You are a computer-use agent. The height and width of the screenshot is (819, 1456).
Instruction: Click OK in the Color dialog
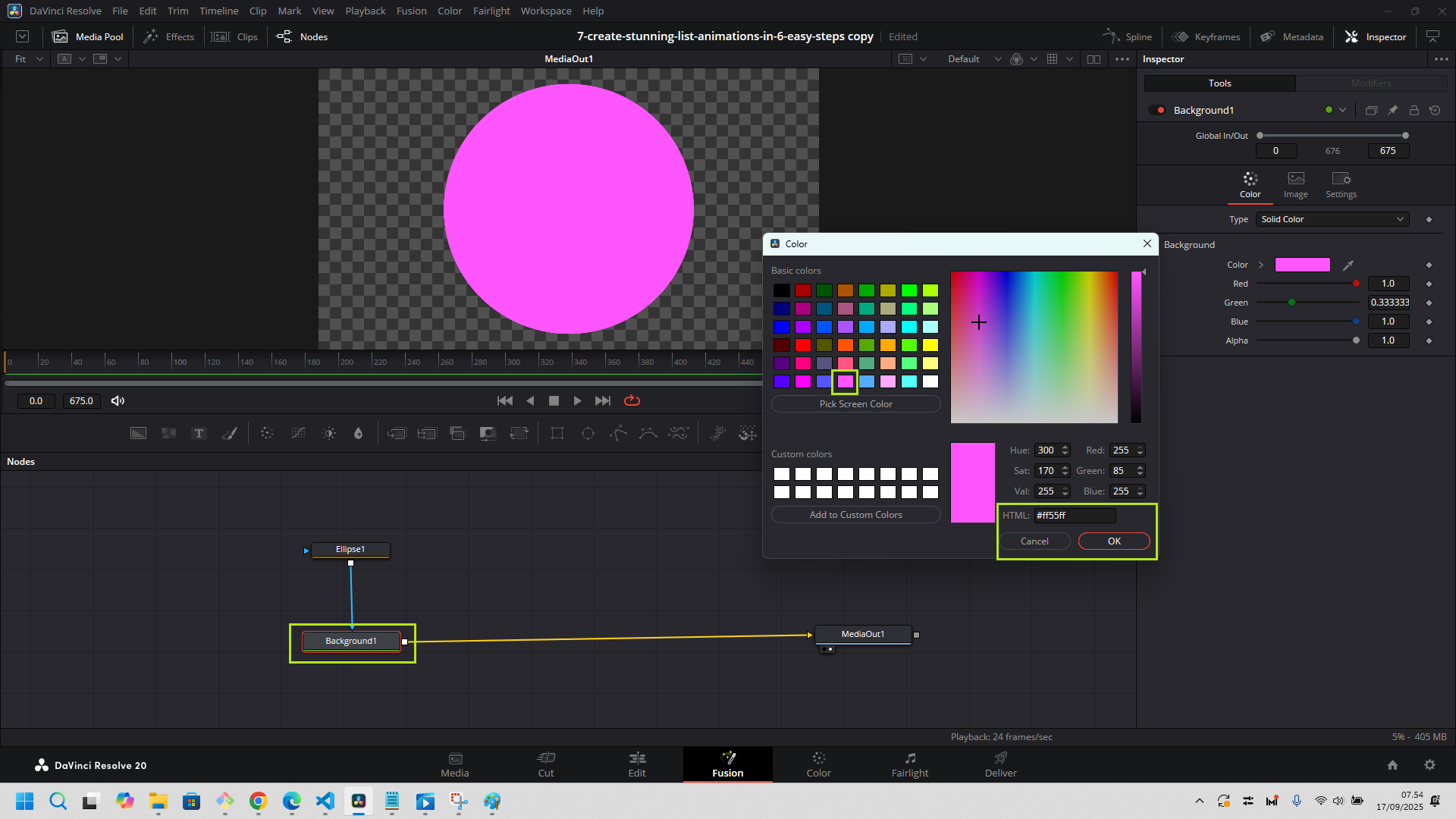tap(1113, 541)
